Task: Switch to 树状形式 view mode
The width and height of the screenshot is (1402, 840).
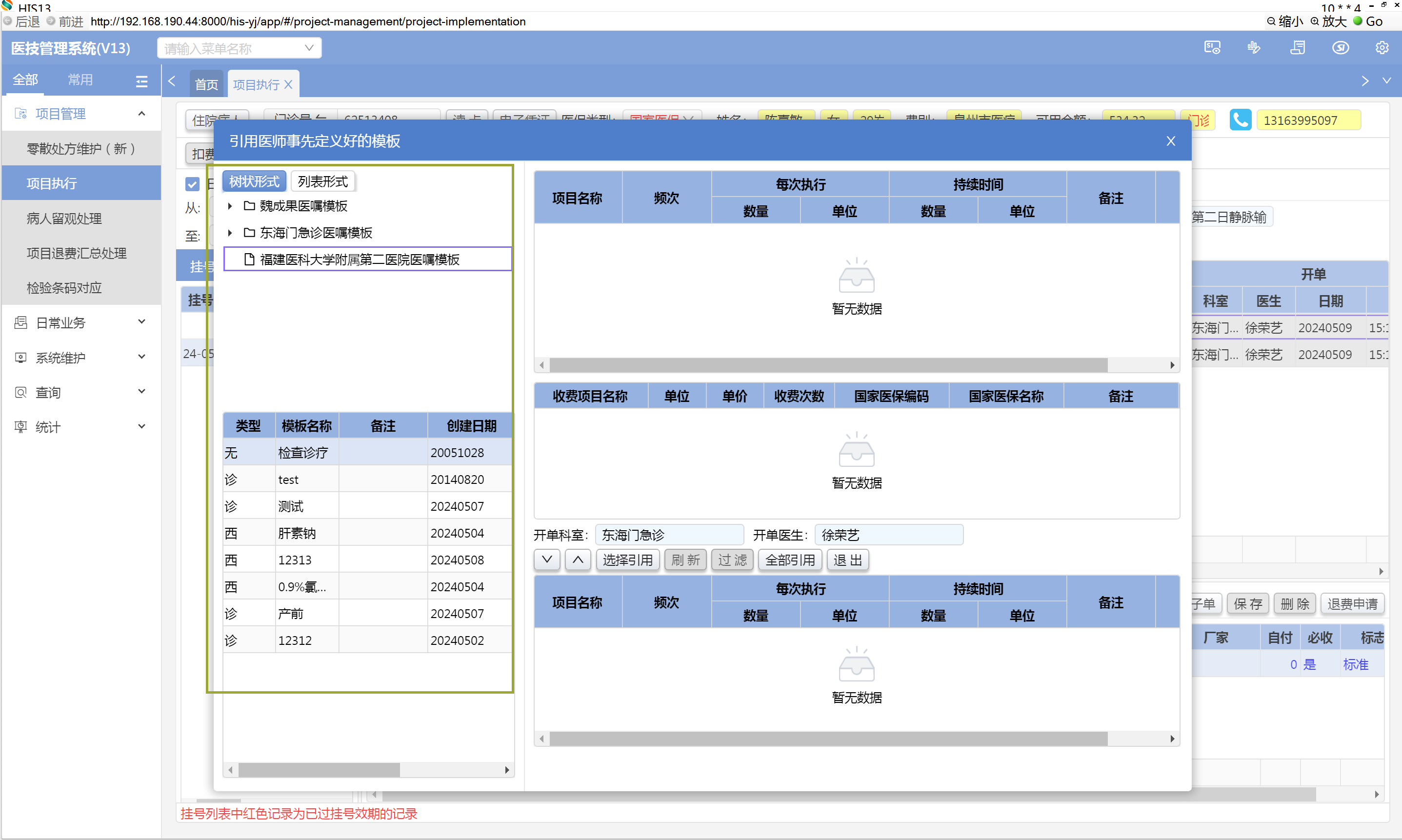Action: coord(254,181)
